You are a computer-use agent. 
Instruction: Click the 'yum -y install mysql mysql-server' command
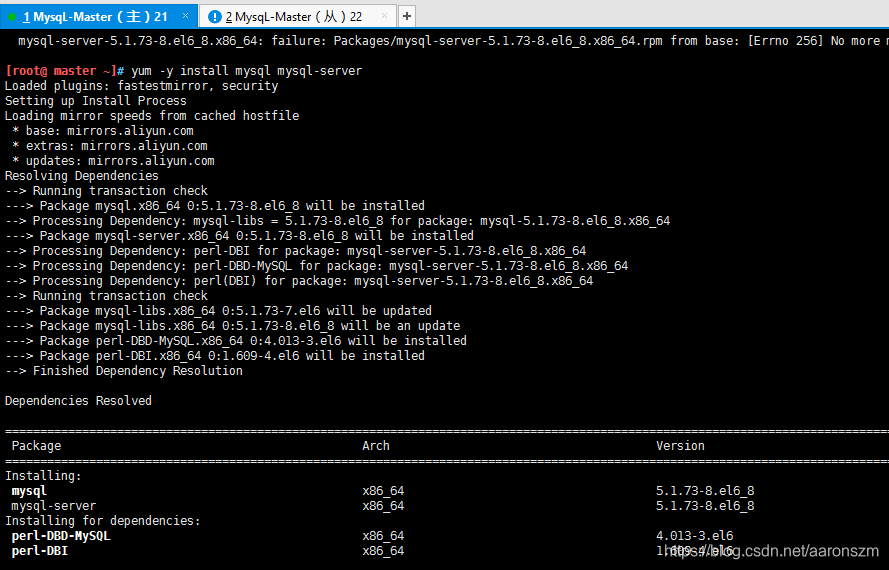pyautogui.click(x=247, y=71)
